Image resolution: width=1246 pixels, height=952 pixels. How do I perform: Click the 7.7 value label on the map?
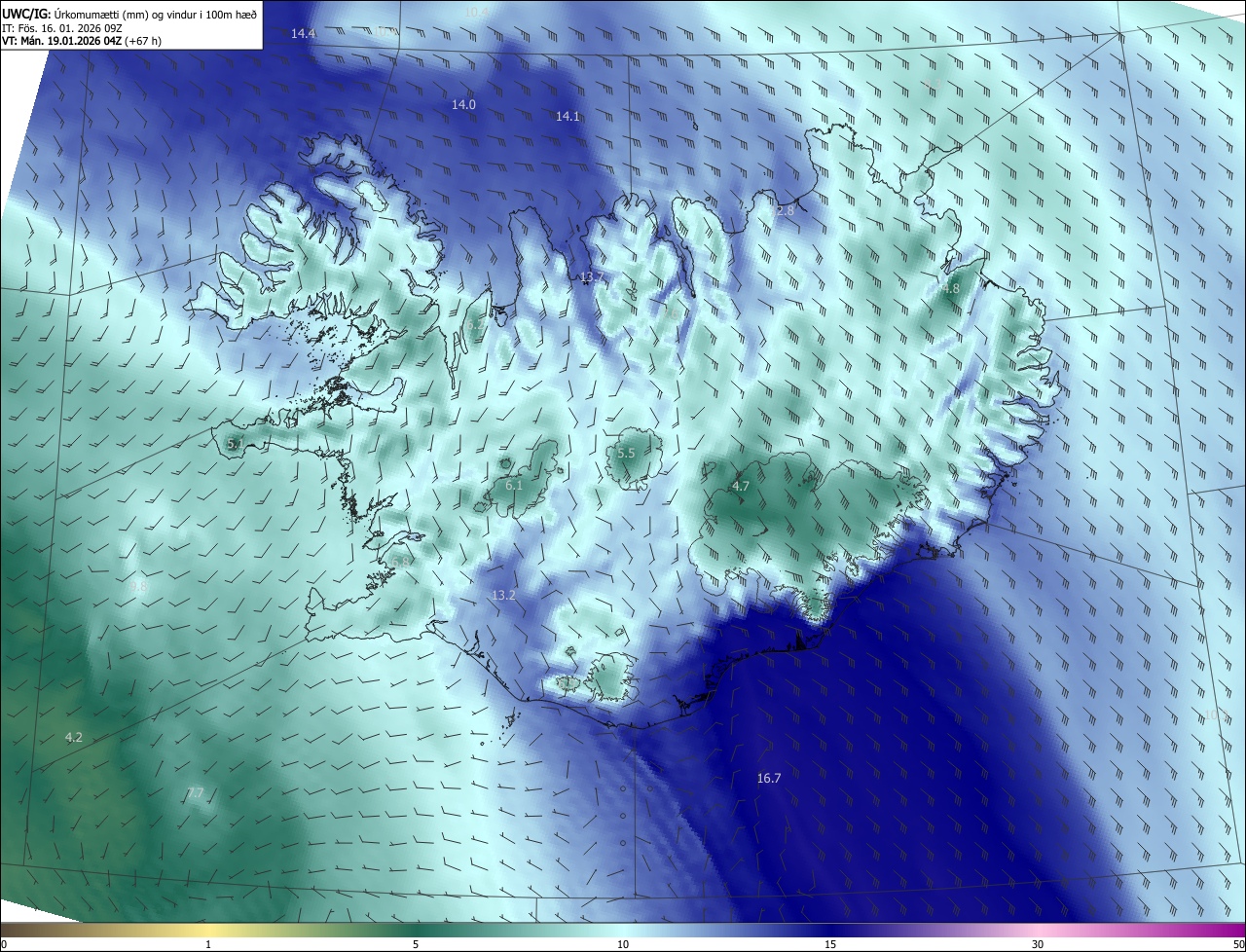[x=195, y=793]
